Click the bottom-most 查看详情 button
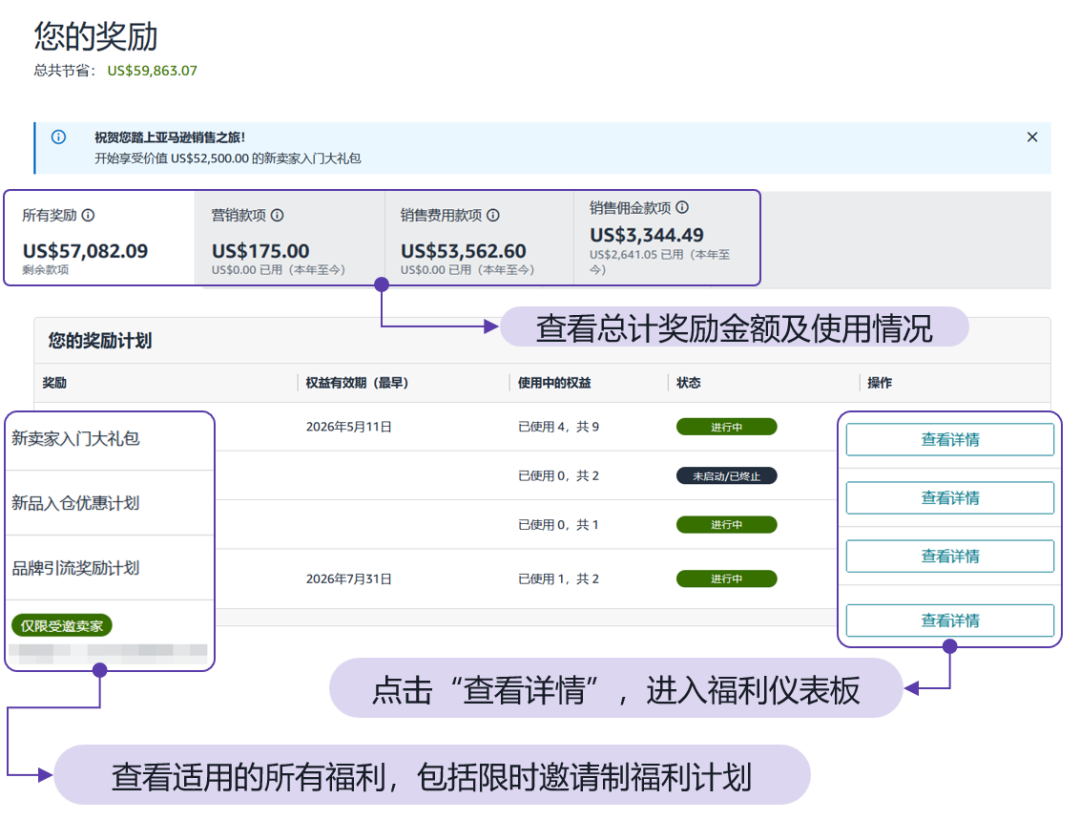 [x=948, y=620]
